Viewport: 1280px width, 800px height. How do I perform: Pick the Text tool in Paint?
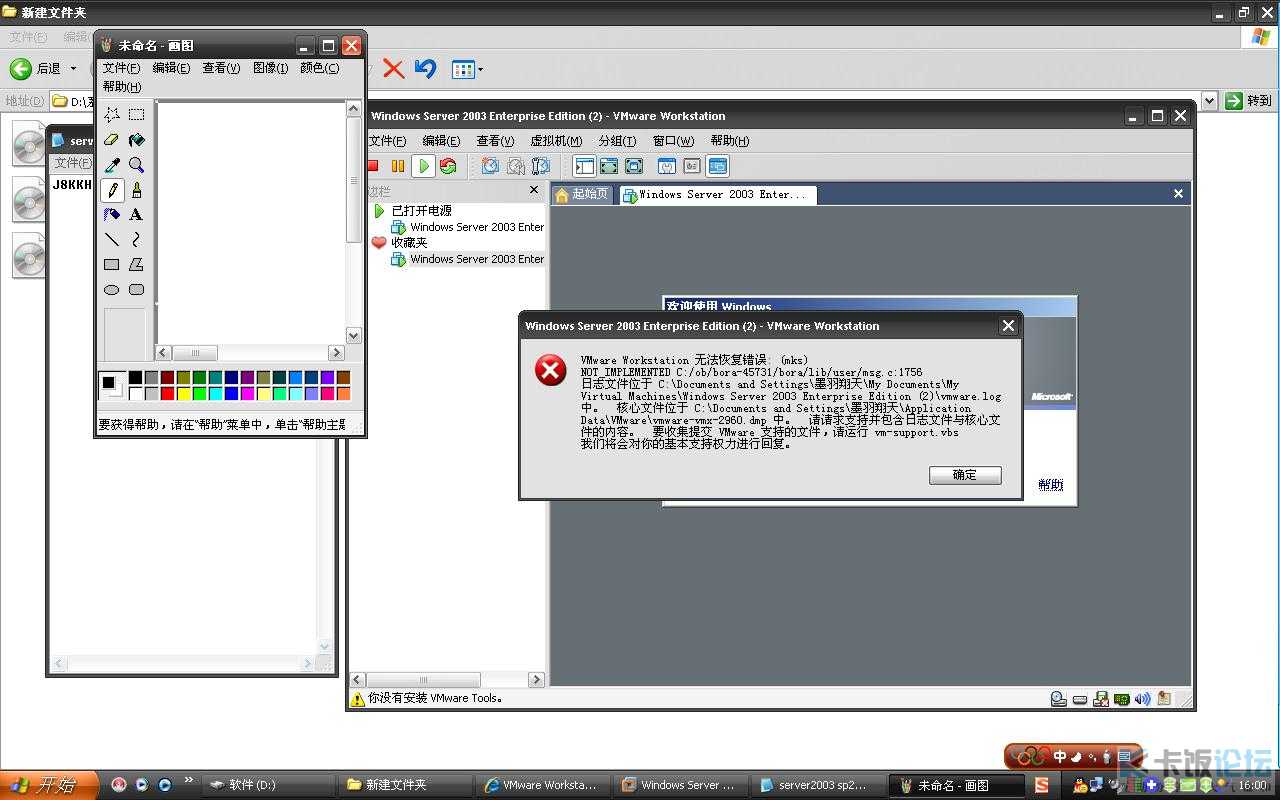[x=137, y=215]
